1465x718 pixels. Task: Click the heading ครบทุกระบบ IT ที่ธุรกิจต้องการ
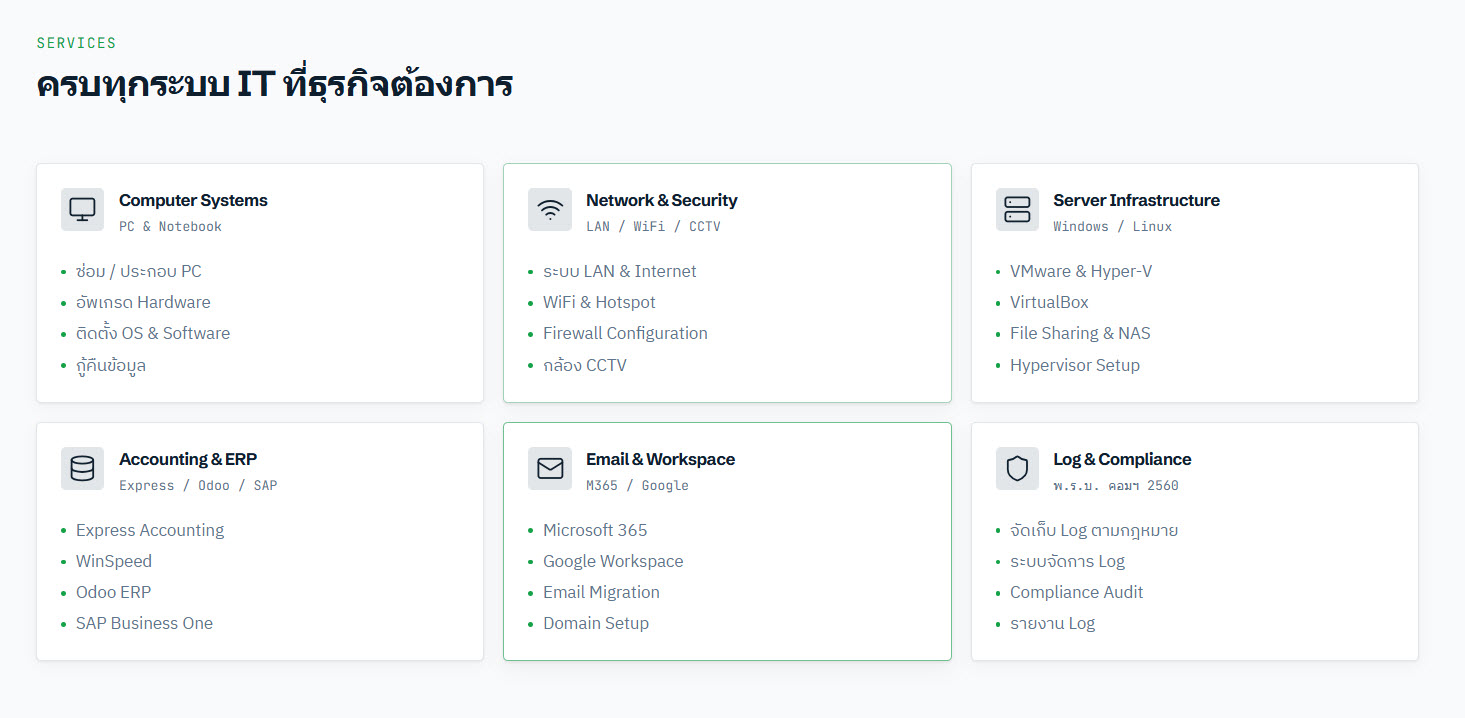point(275,85)
